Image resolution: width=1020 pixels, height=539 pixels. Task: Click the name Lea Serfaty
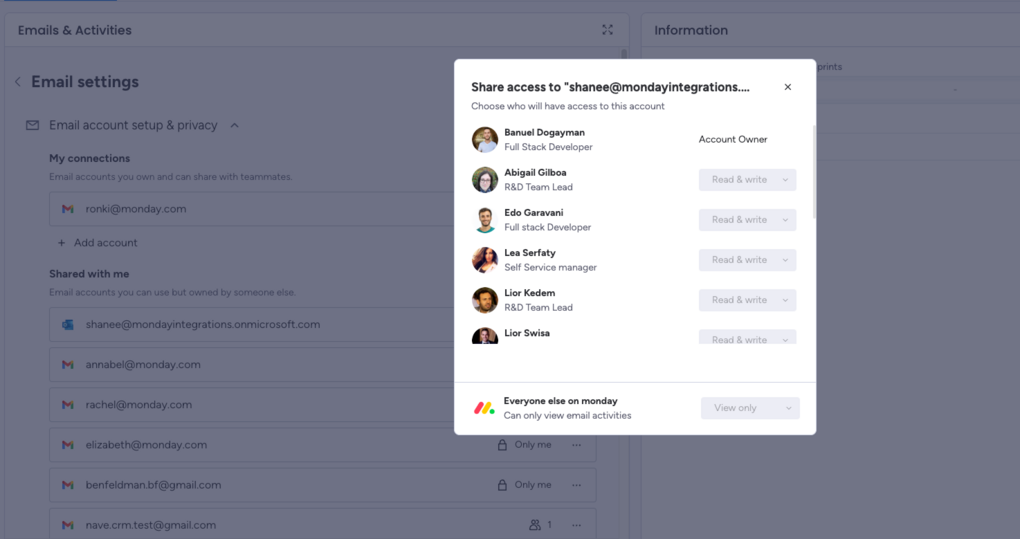[530, 253]
